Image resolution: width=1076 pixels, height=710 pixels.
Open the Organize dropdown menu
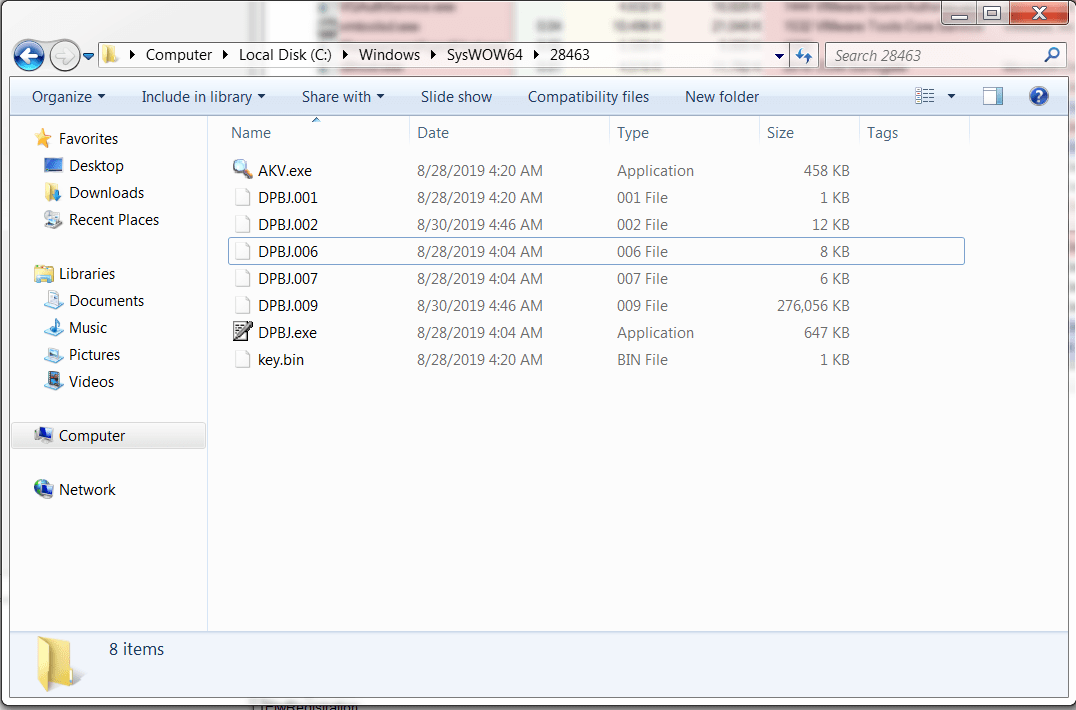point(67,96)
